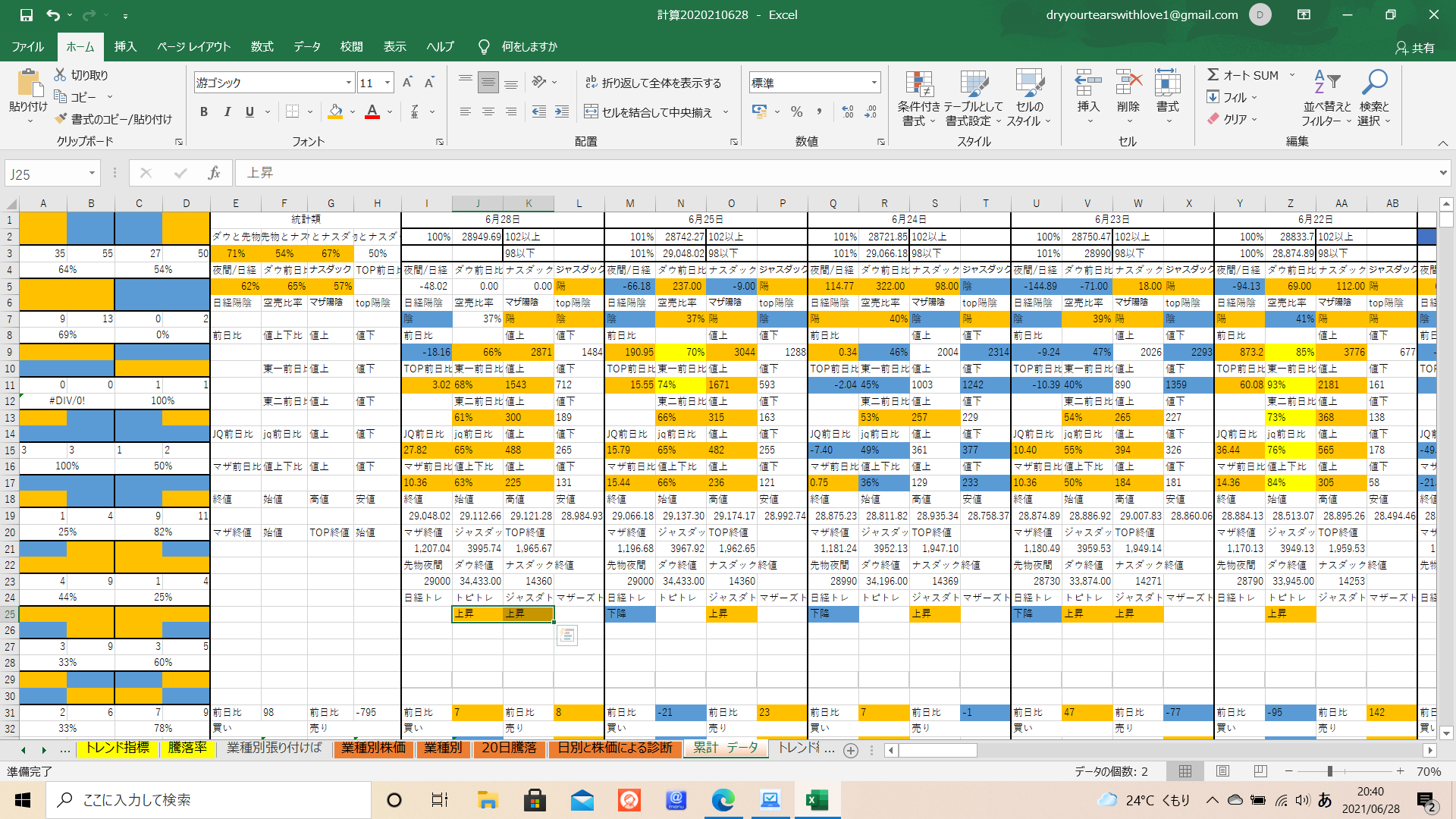Image resolution: width=1456 pixels, height=819 pixels.
Task: Click the Merge and Center icon
Action: 591,112
